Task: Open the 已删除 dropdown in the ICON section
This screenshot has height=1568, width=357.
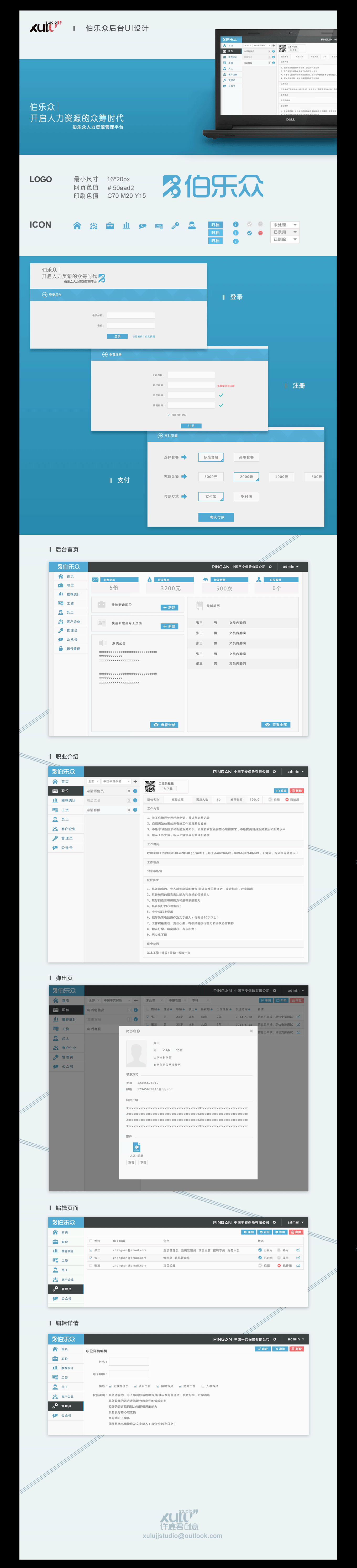Action: 285,239
